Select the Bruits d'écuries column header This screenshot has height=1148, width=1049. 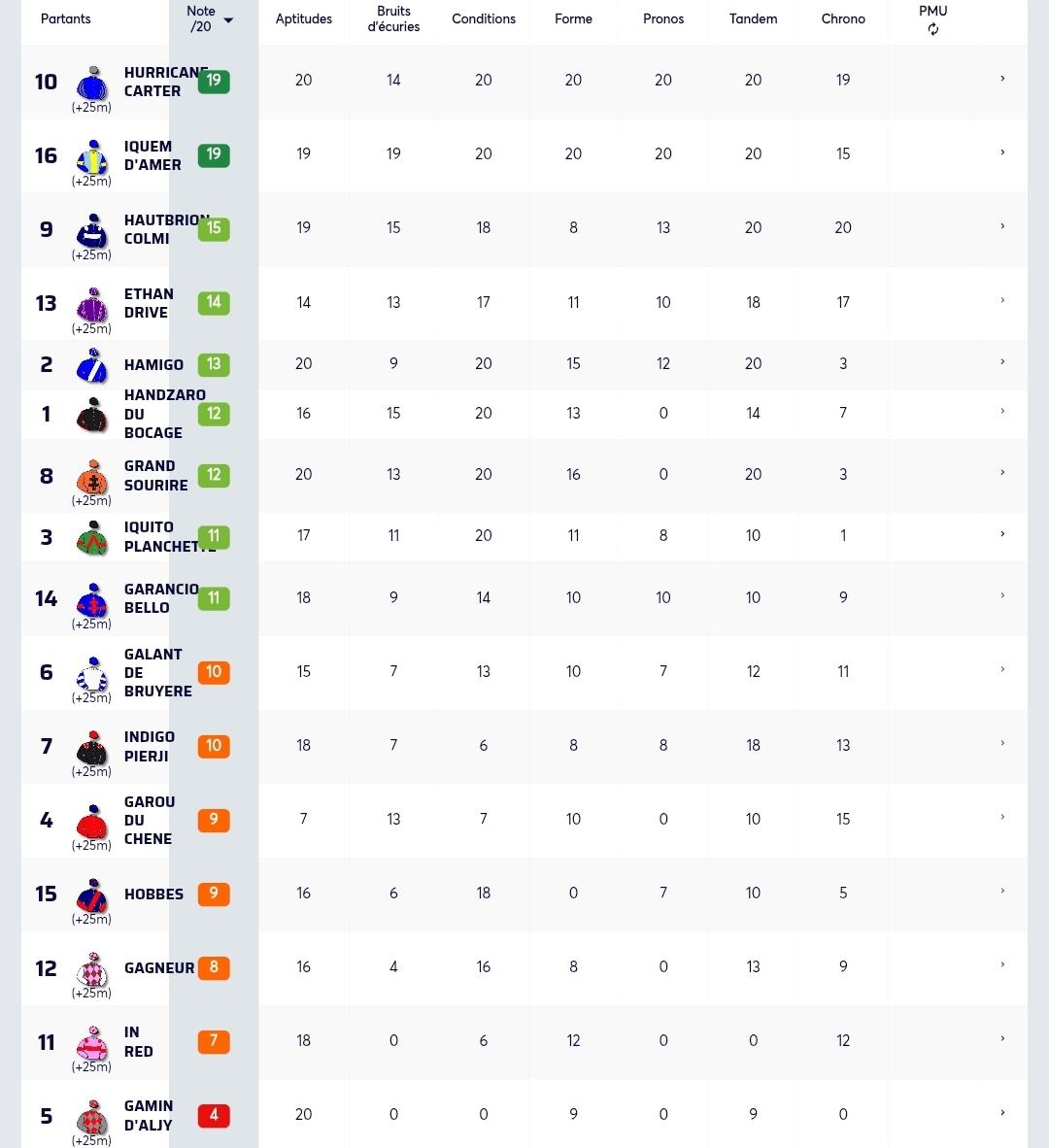(x=393, y=19)
